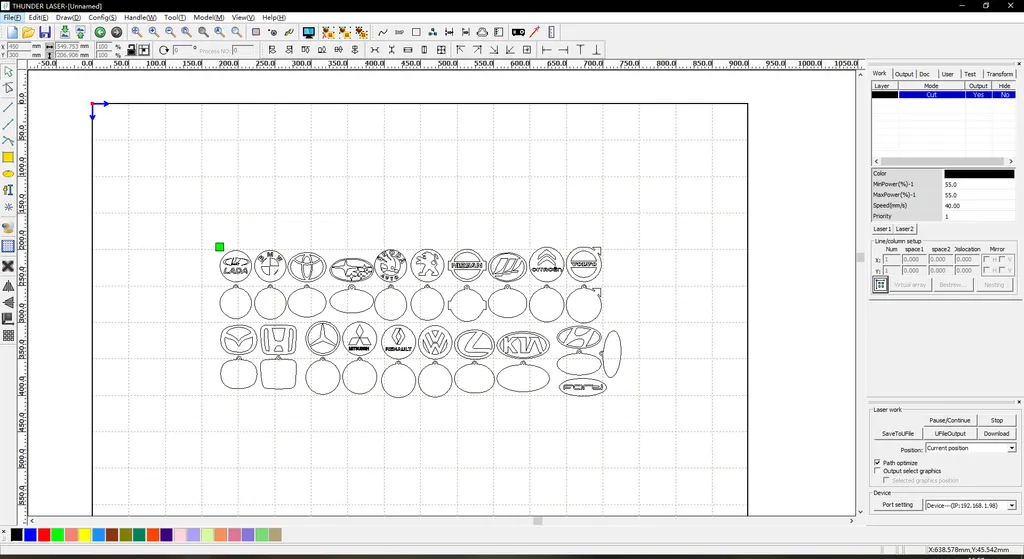
Task: Click the green Undo arrow
Action: coord(100,32)
